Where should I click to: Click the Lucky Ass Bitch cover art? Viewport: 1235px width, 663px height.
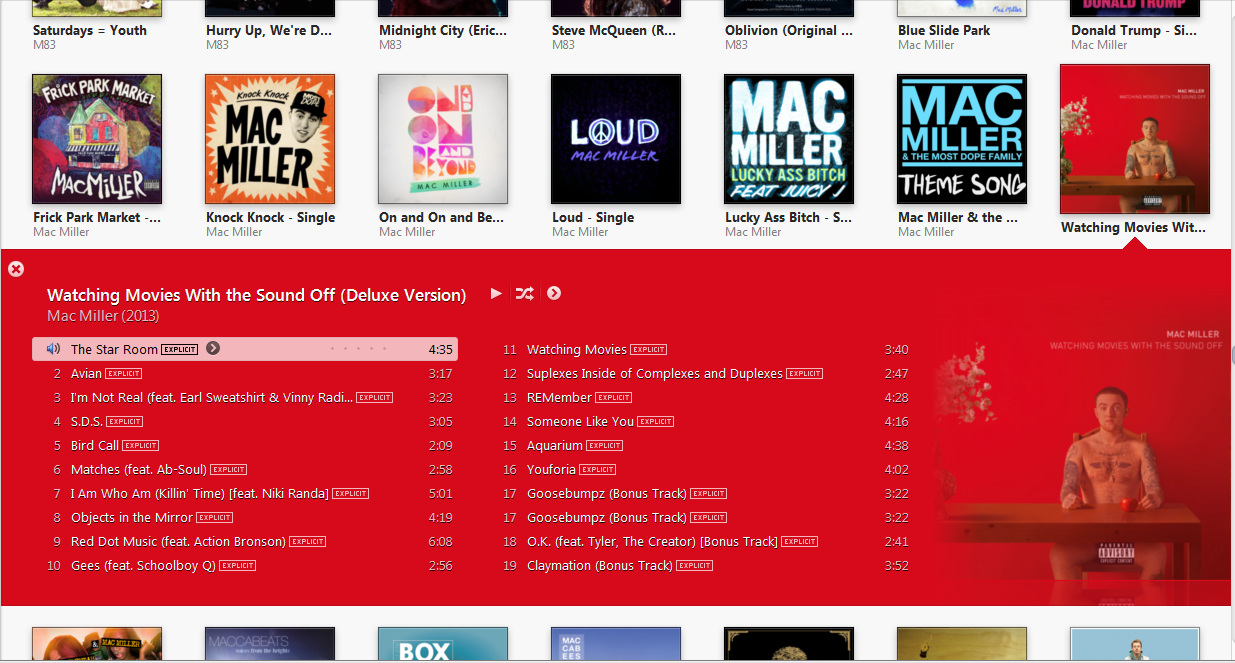click(789, 139)
